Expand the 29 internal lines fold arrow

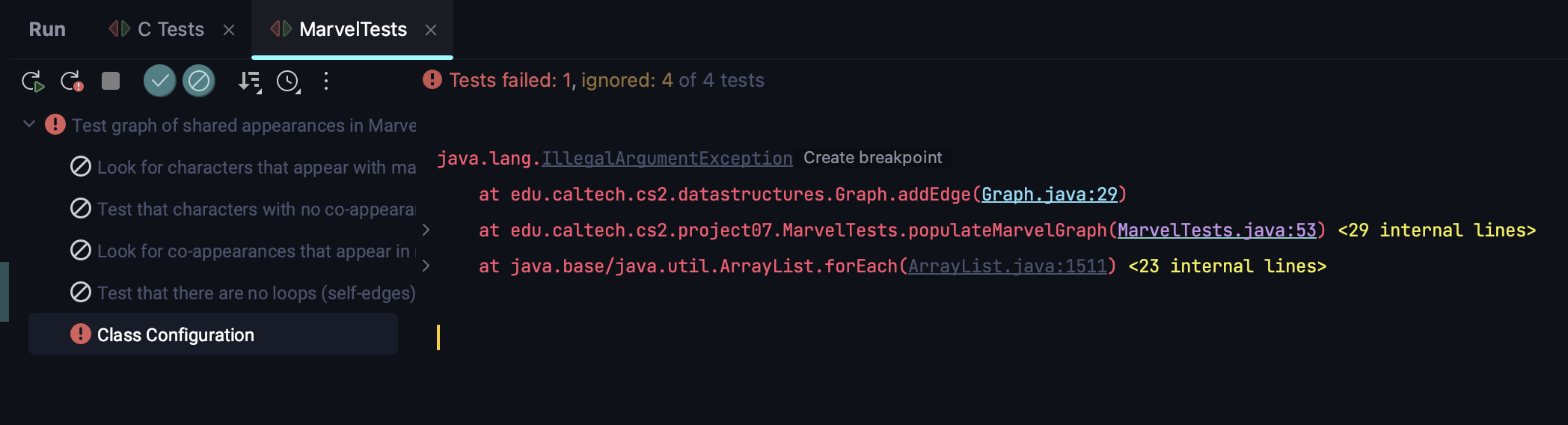click(x=426, y=230)
